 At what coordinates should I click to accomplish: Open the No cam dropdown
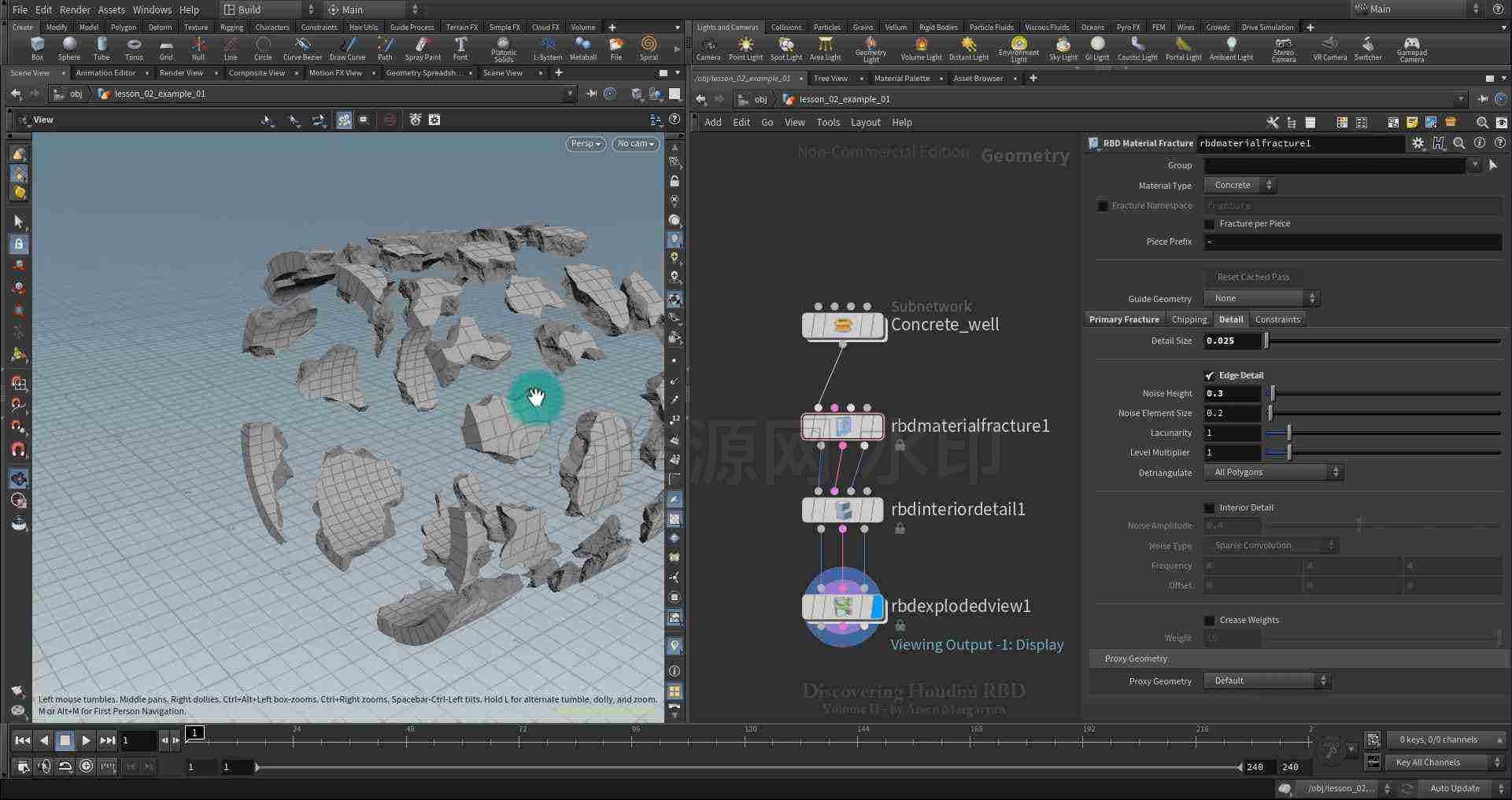[x=635, y=144]
